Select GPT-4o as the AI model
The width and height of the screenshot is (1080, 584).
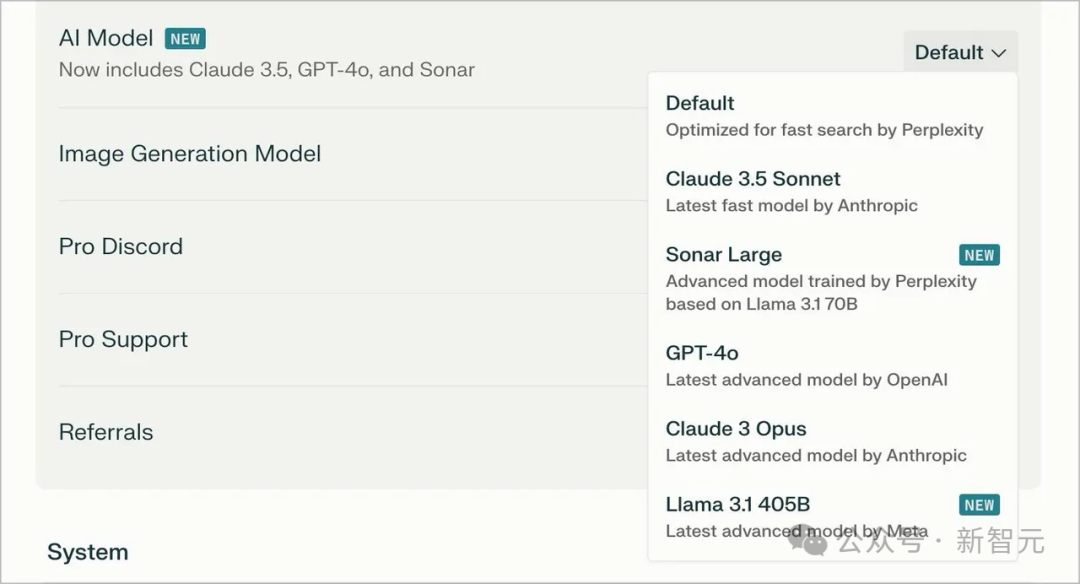806,365
